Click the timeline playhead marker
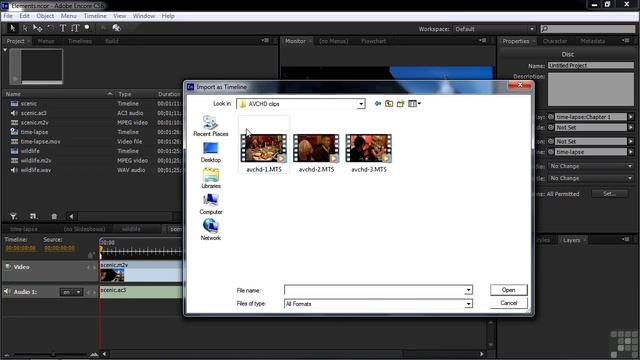Viewport: 640px width, 360px height. (101, 248)
